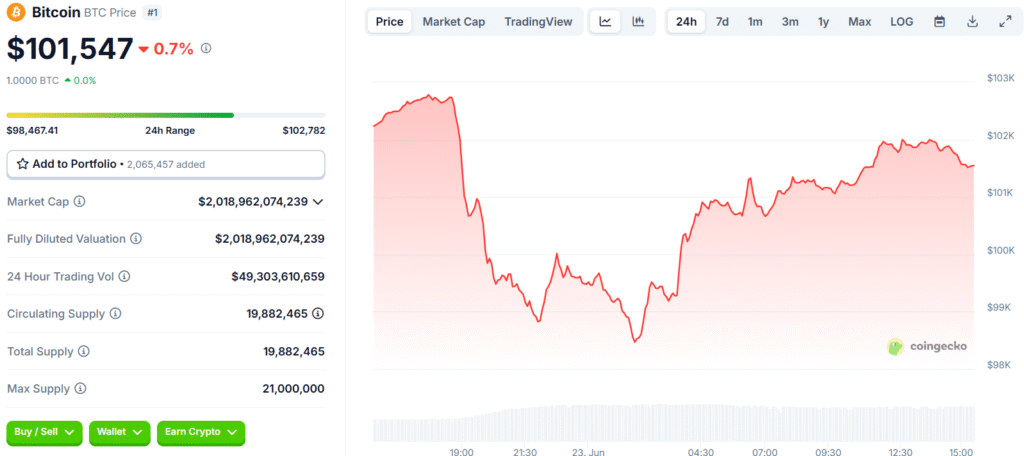Image resolution: width=1024 pixels, height=456 pixels.
Task: Click the $103K axis label
Action: click(x=1000, y=78)
